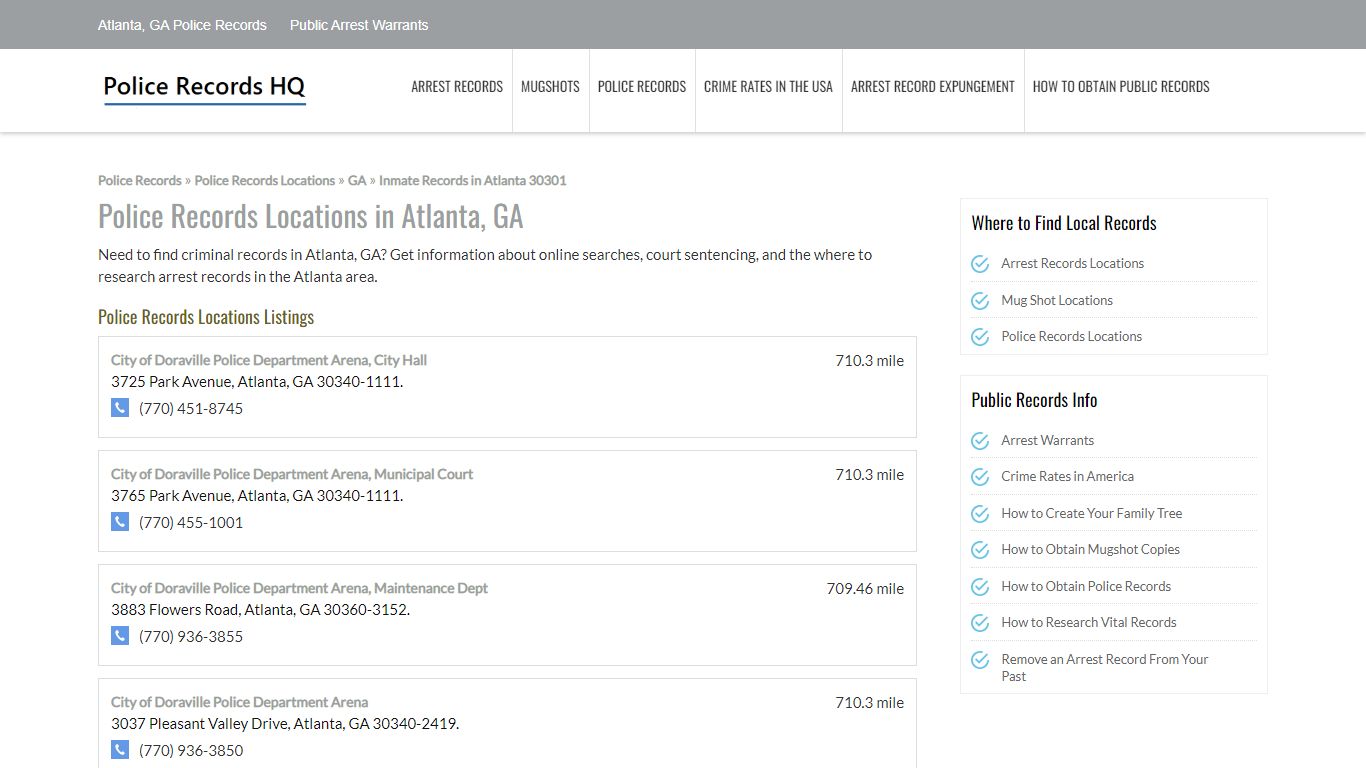Click phone icon beside (770) 936-3855

120,636
